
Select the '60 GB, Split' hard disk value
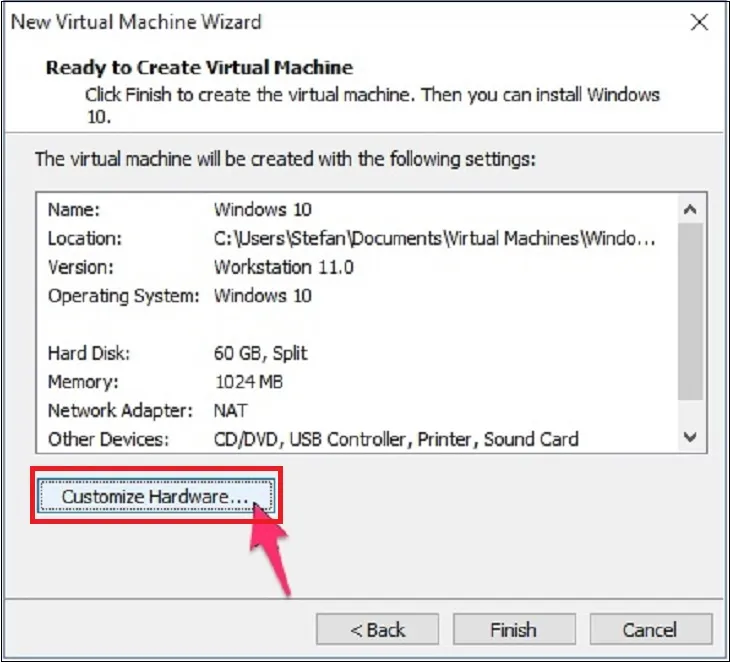point(260,353)
